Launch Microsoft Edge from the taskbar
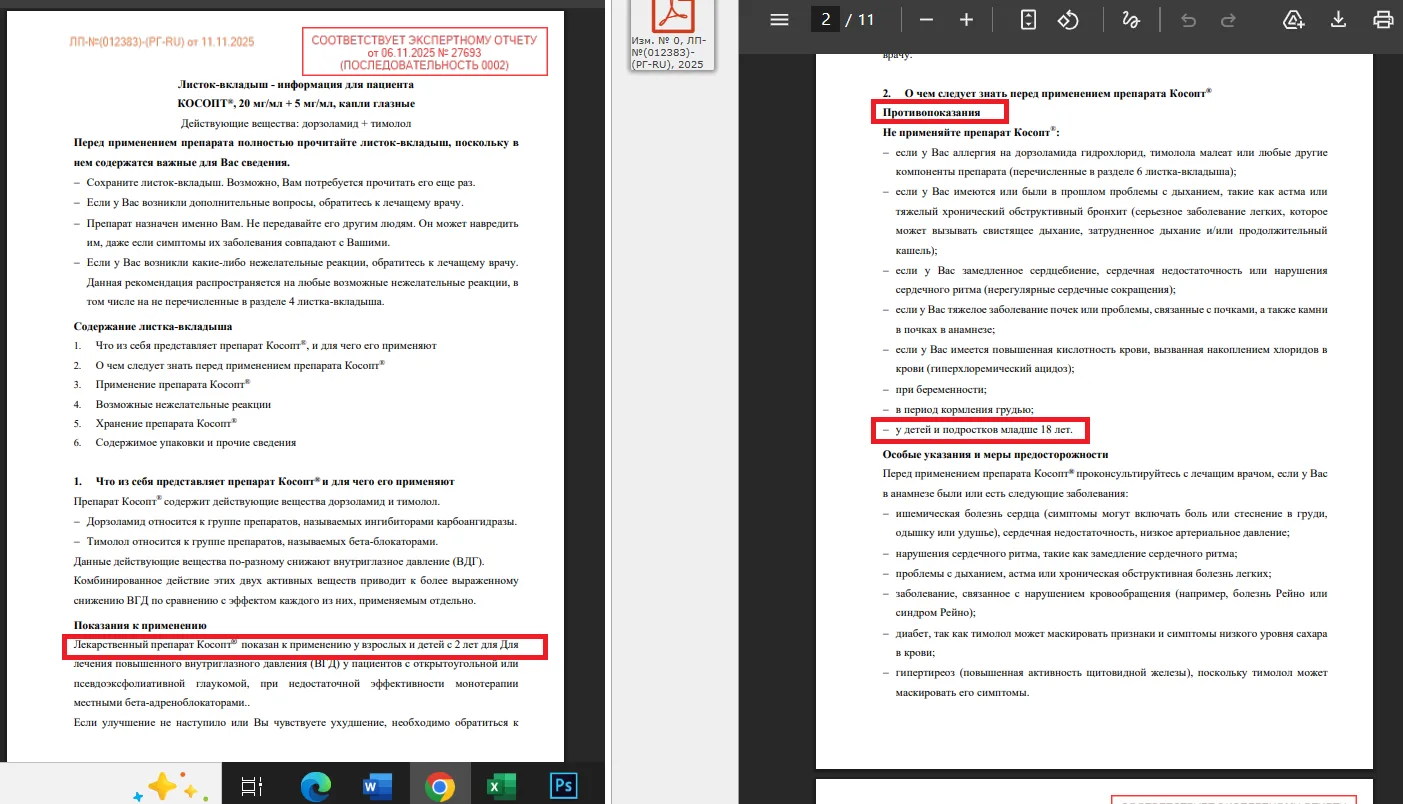 pos(316,787)
